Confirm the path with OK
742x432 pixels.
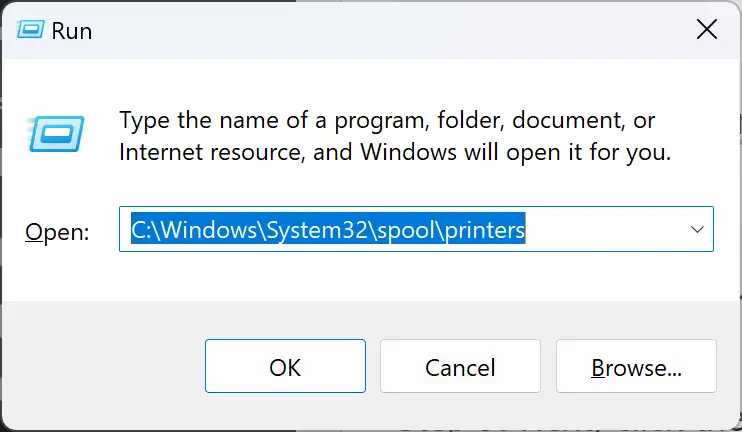(x=285, y=366)
